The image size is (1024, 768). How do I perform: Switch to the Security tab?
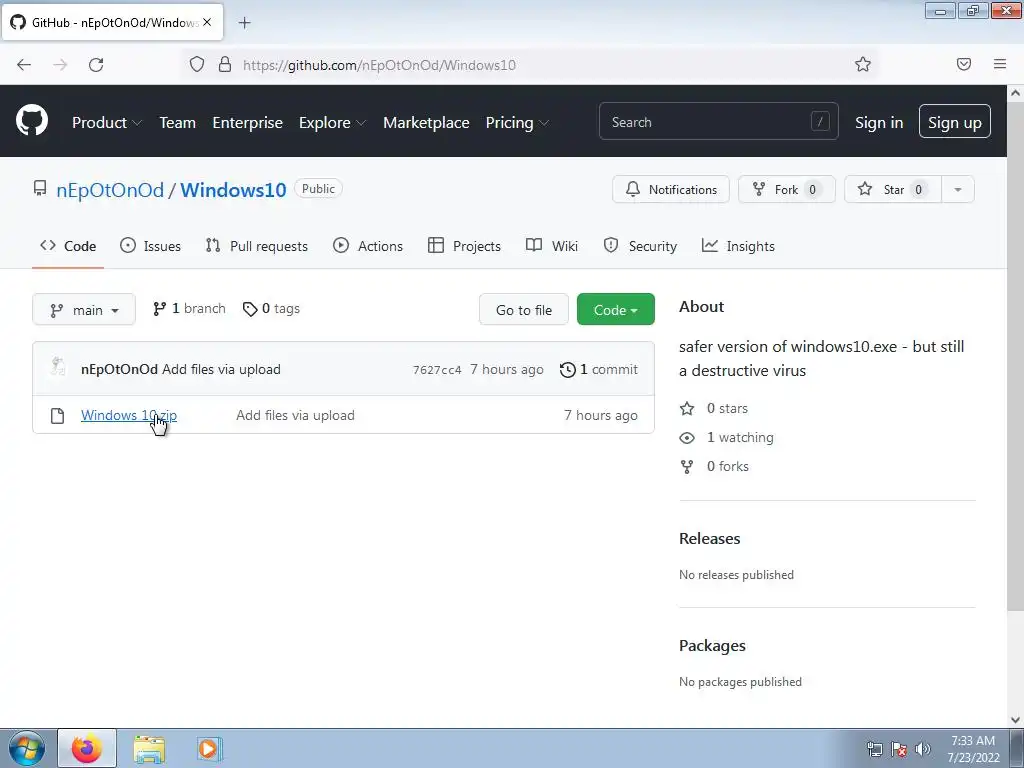click(640, 246)
